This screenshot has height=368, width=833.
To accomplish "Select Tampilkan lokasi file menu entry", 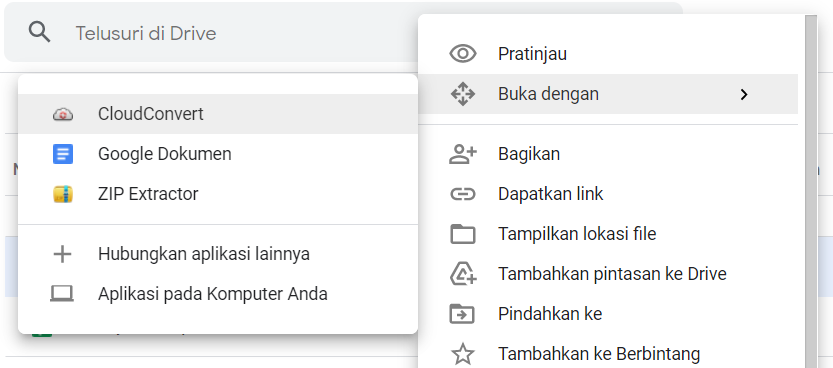I will tap(608, 234).
